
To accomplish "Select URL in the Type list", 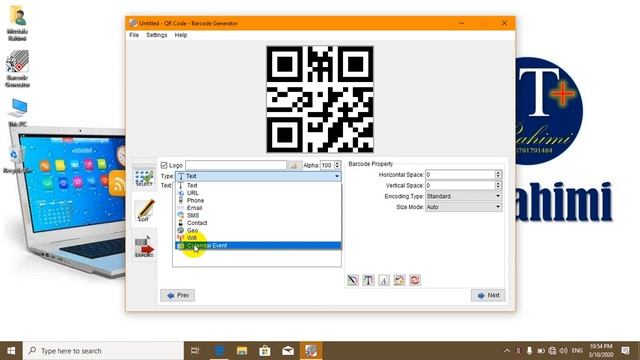I will tap(257, 193).
